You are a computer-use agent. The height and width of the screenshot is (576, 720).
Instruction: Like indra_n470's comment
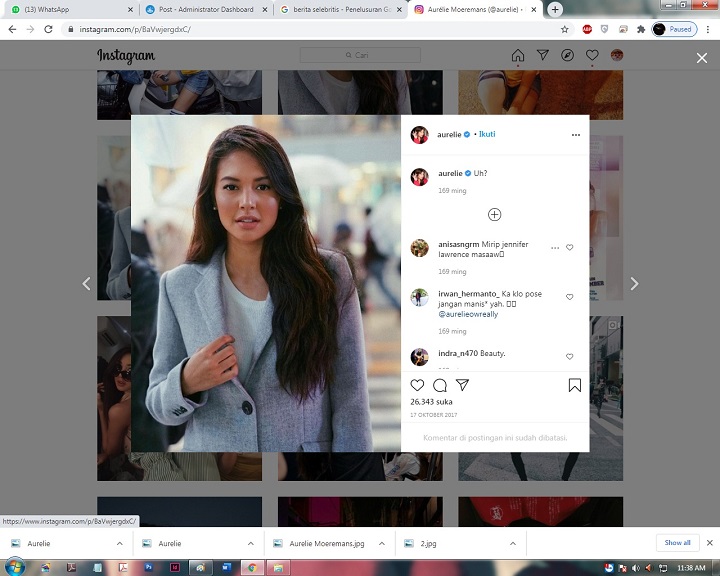tap(570, 356)
